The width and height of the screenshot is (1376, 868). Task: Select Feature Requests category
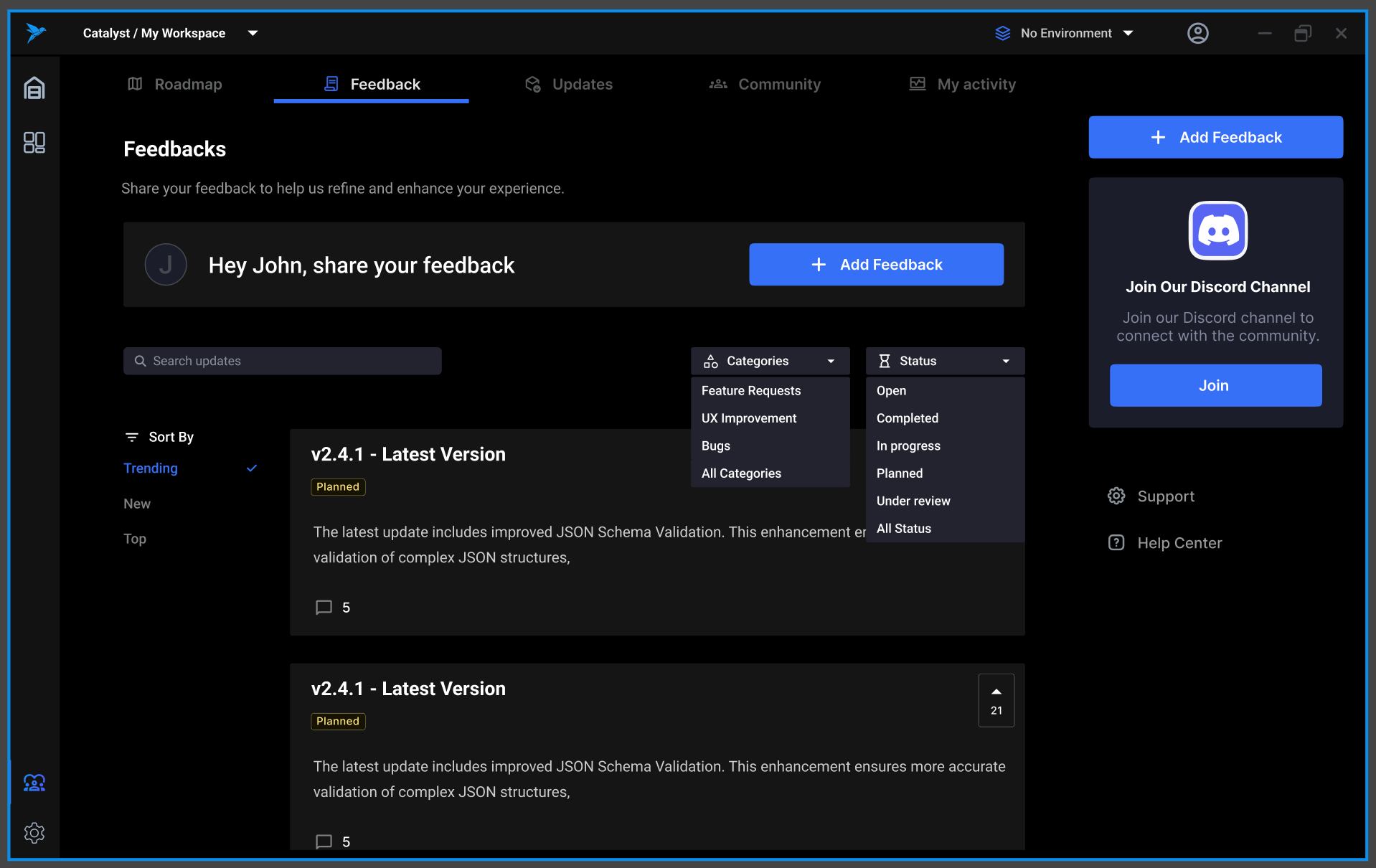point(770,390)
